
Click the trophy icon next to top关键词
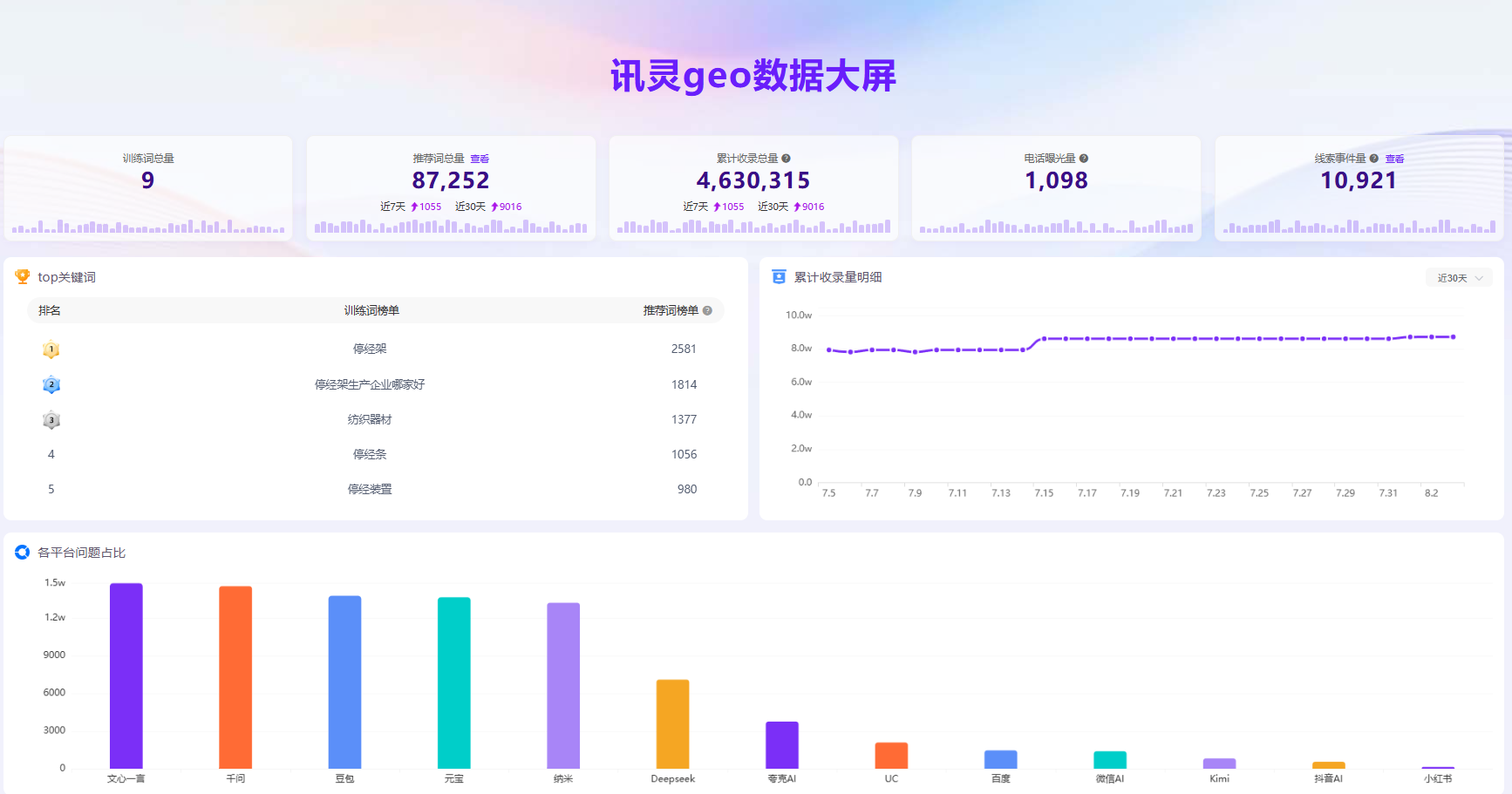23,277
